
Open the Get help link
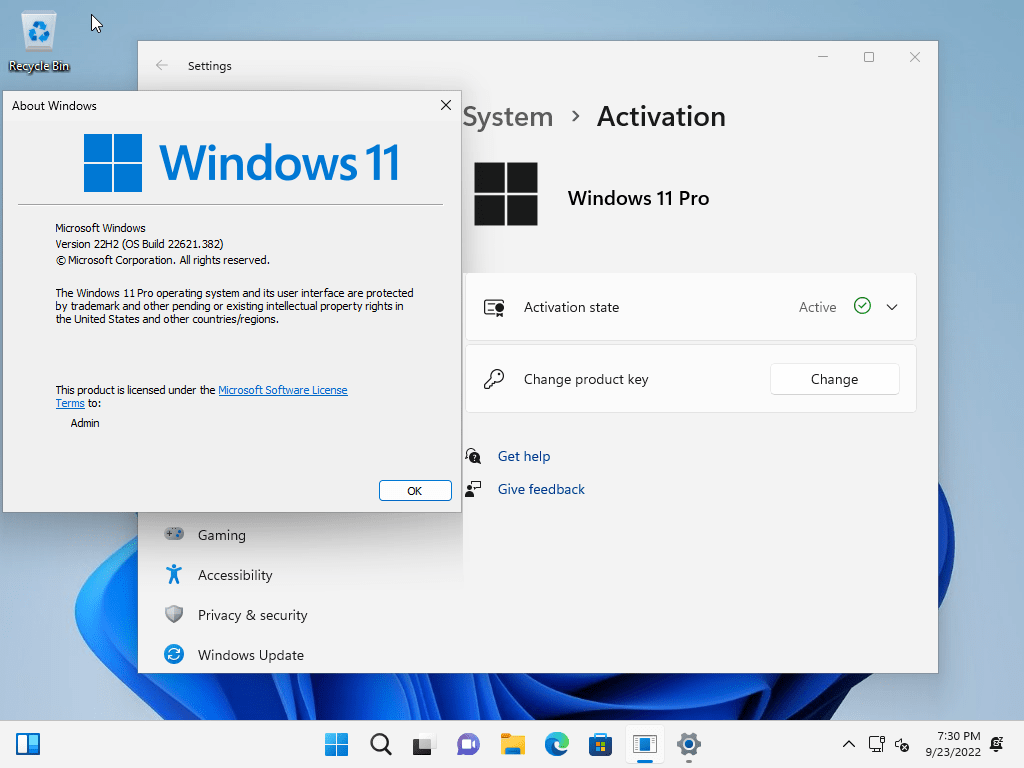[x=524, y=456]
